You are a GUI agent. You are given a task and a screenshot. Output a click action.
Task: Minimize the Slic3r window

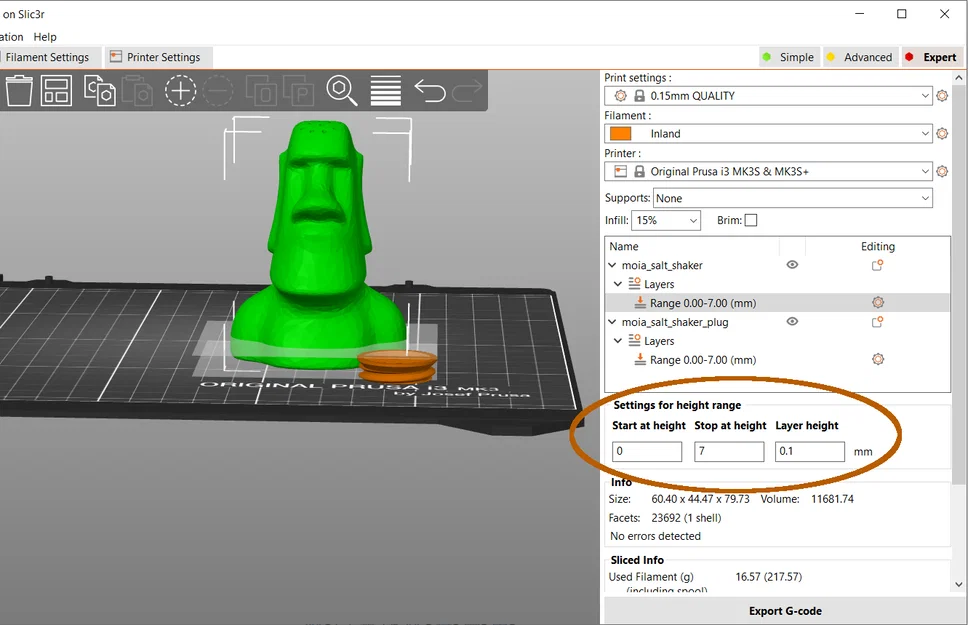tap(859, 14)
